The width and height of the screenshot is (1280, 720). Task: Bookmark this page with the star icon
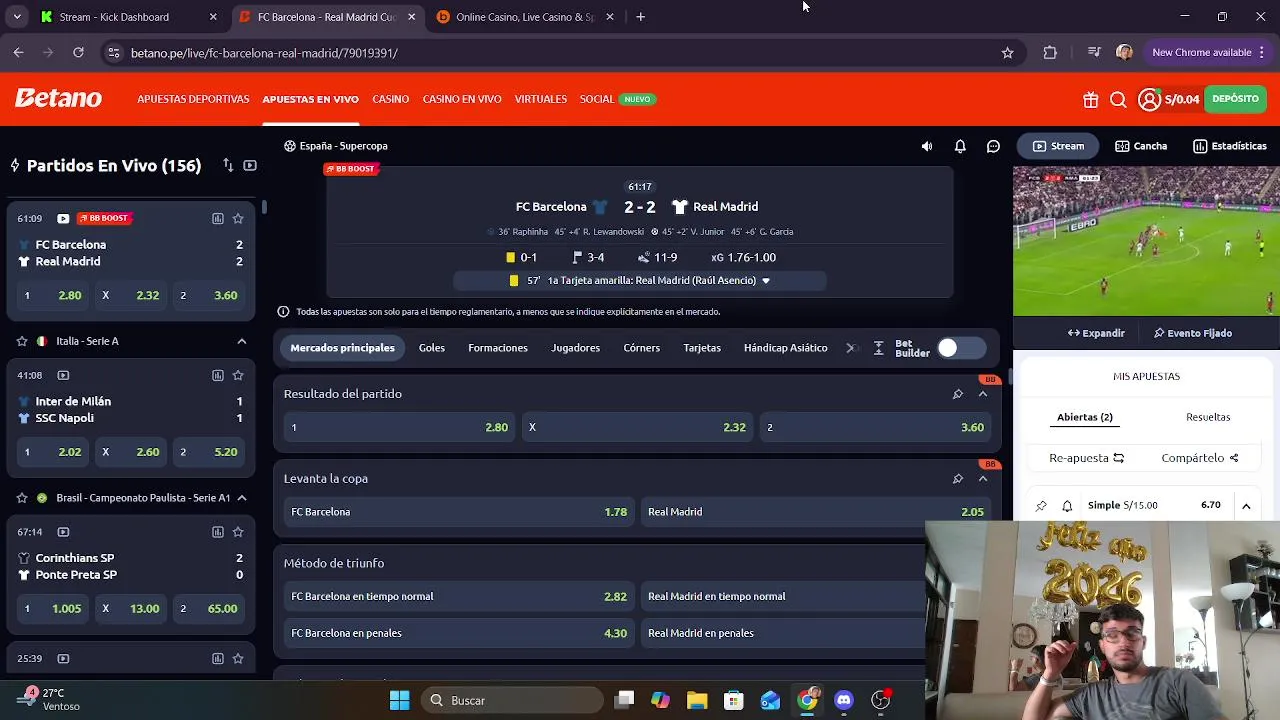pos(1007,53)
